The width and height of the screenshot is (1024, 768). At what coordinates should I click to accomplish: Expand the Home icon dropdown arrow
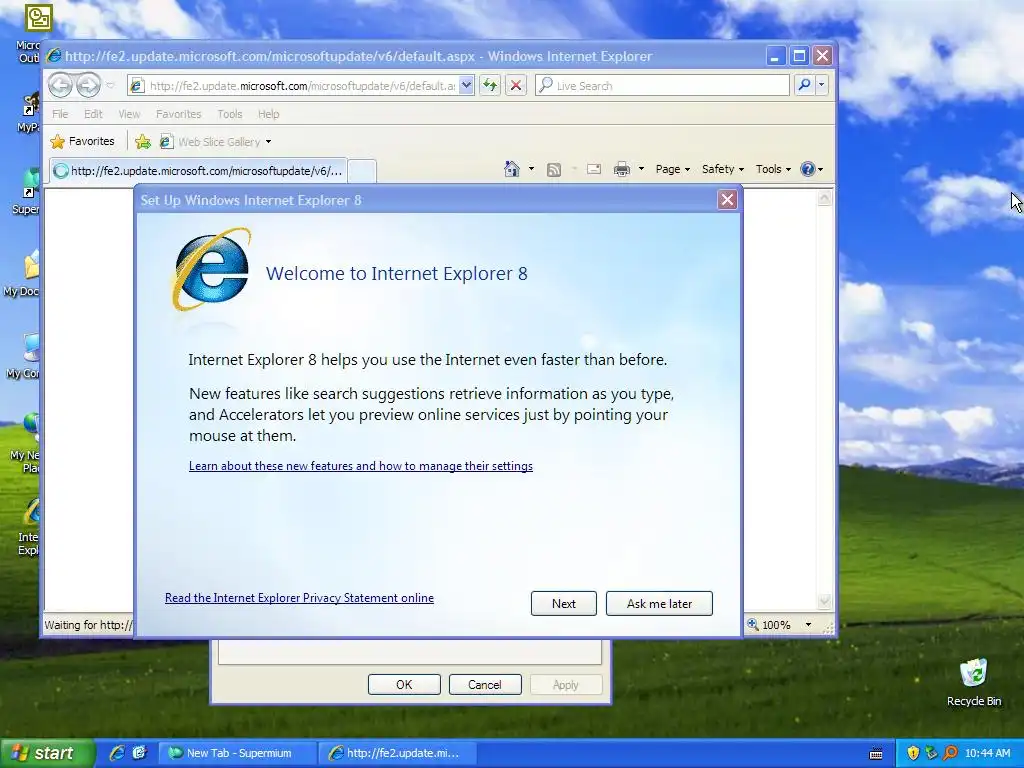pyautogui.click(x=531, y=169)
